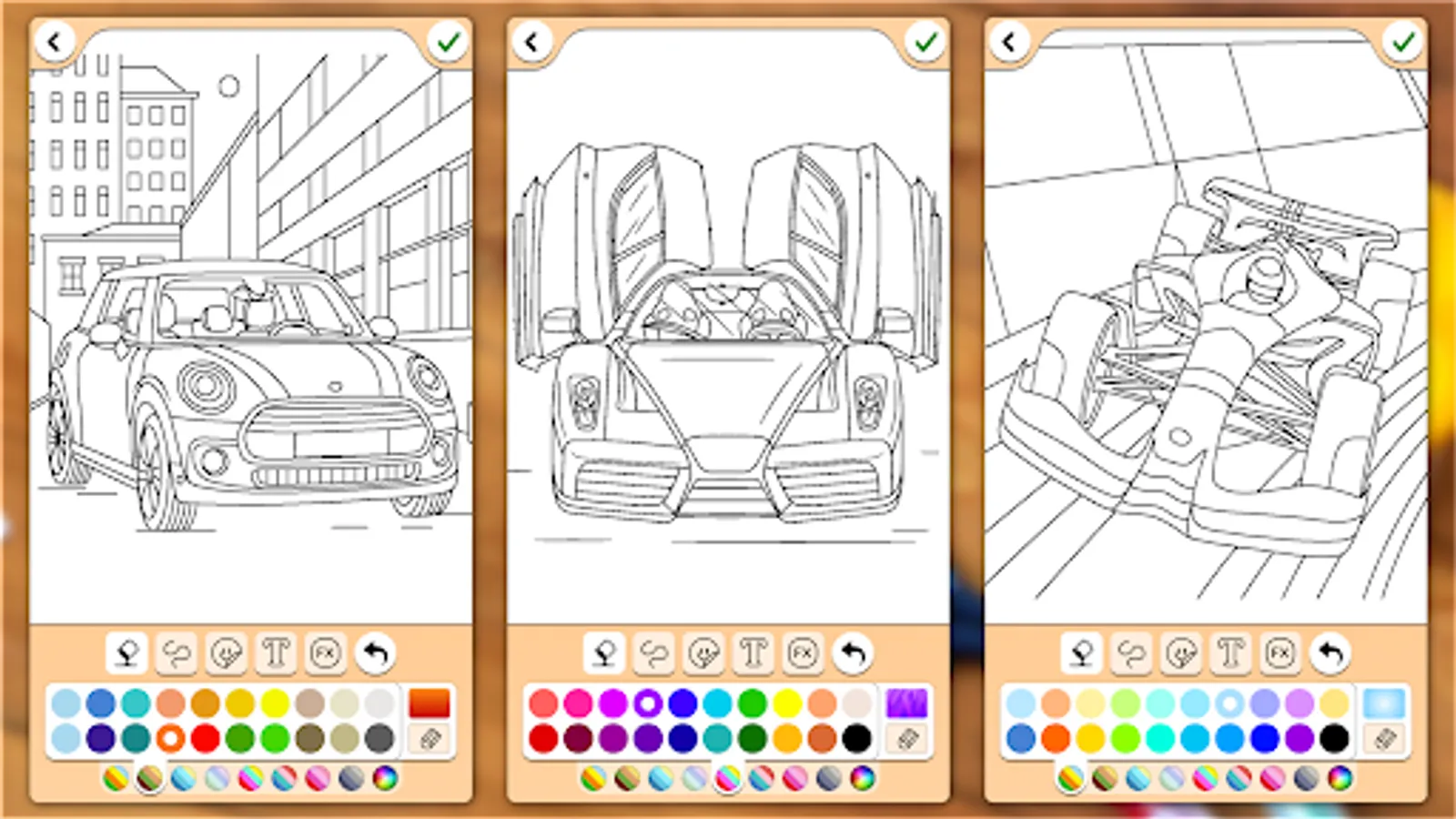
Task: Choose the maroon color in the sports car palette
Action: 578,738
